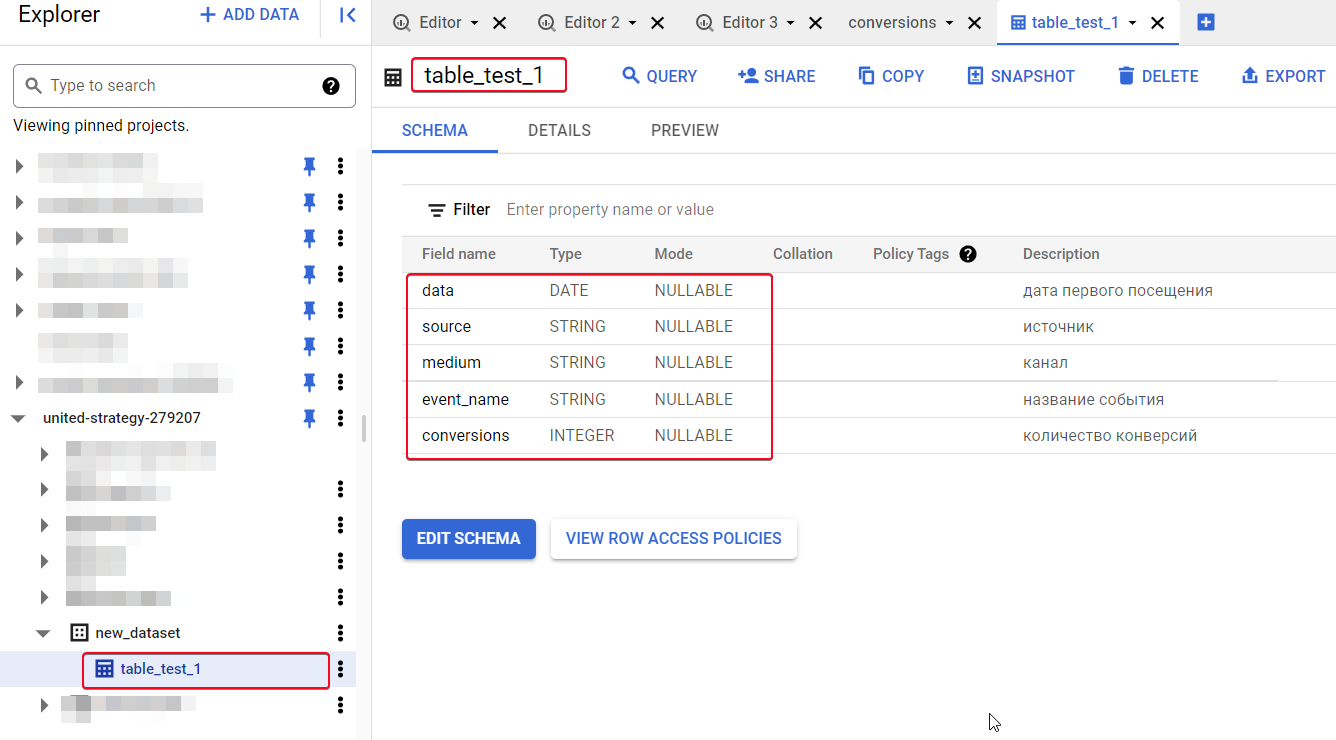The width and height of the screenshot is (1336, 740).
Task: Select table_test_1 in the Explorer tree
Action: pos(161,669)
